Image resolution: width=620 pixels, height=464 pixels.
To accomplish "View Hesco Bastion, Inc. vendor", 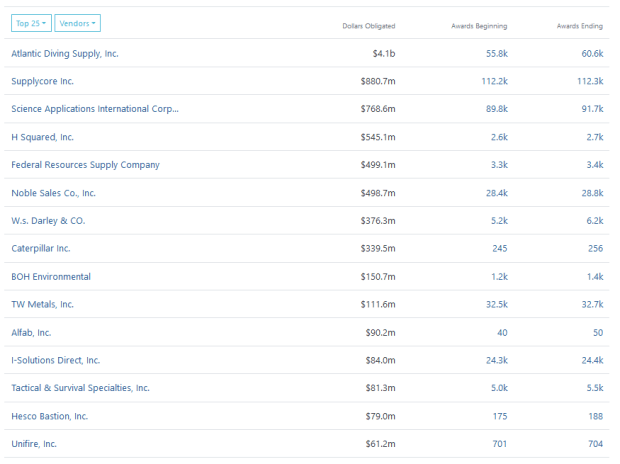I will click(x=50, y=416).
